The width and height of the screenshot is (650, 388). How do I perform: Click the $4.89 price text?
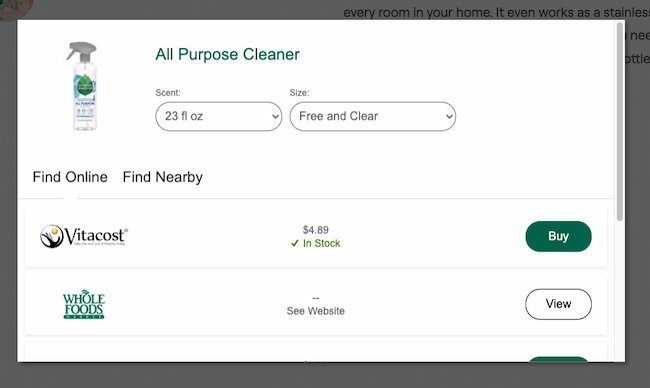[315, 230]
